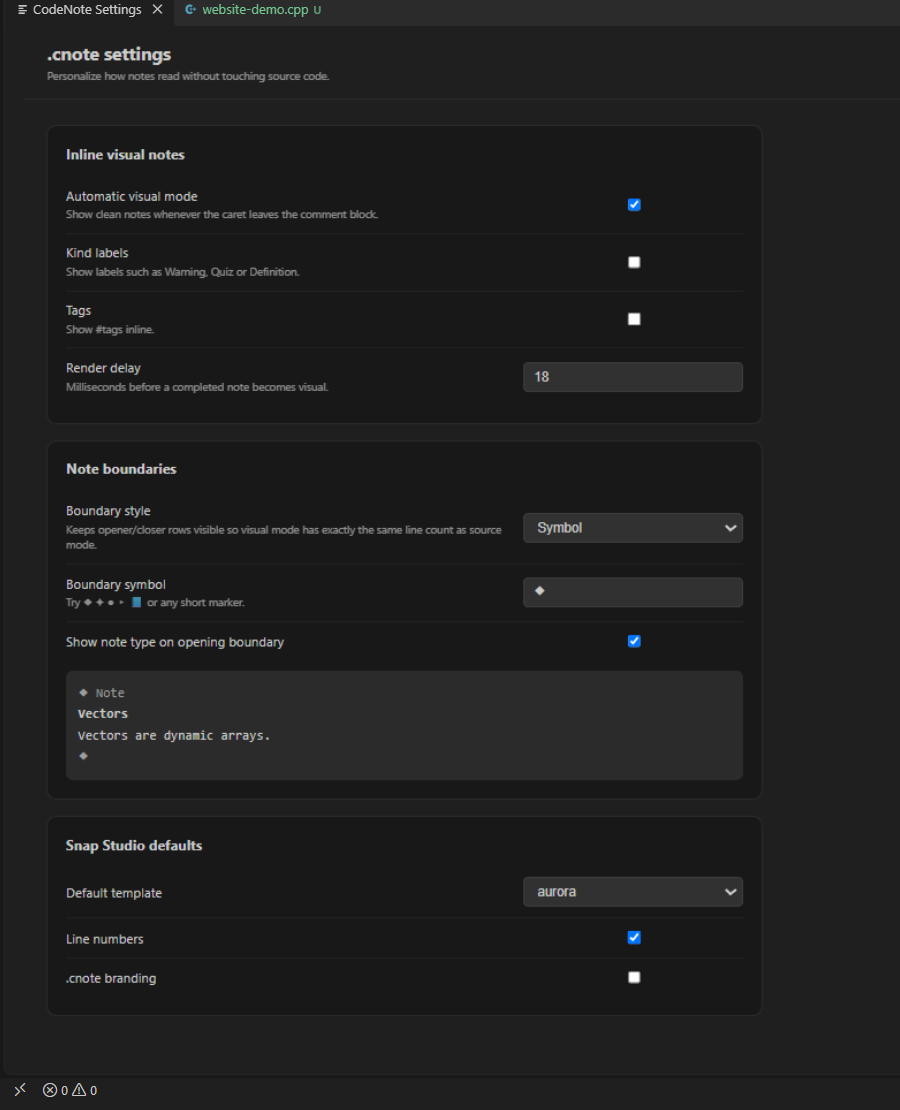Click the errors count icon in status bar

click(x=50, y=1090)
